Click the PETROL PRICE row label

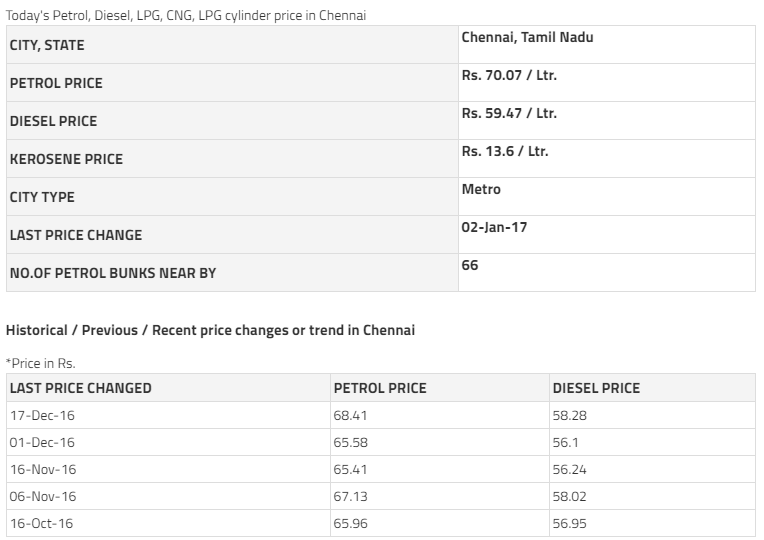click(x=56, y=83)
